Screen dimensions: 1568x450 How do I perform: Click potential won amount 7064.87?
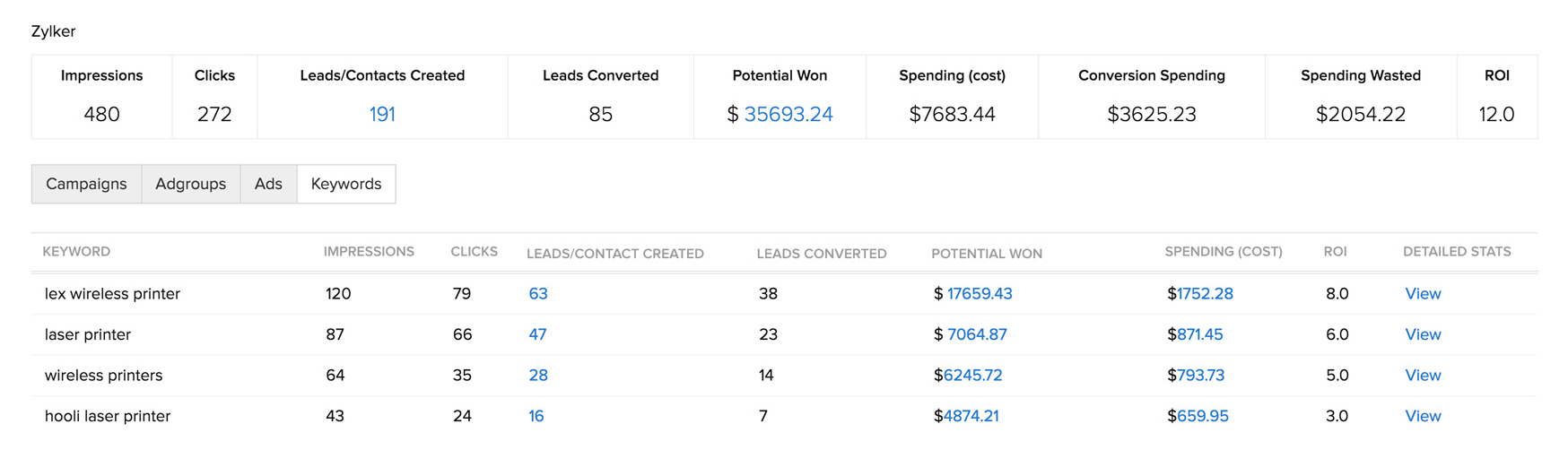coord(977,334)
